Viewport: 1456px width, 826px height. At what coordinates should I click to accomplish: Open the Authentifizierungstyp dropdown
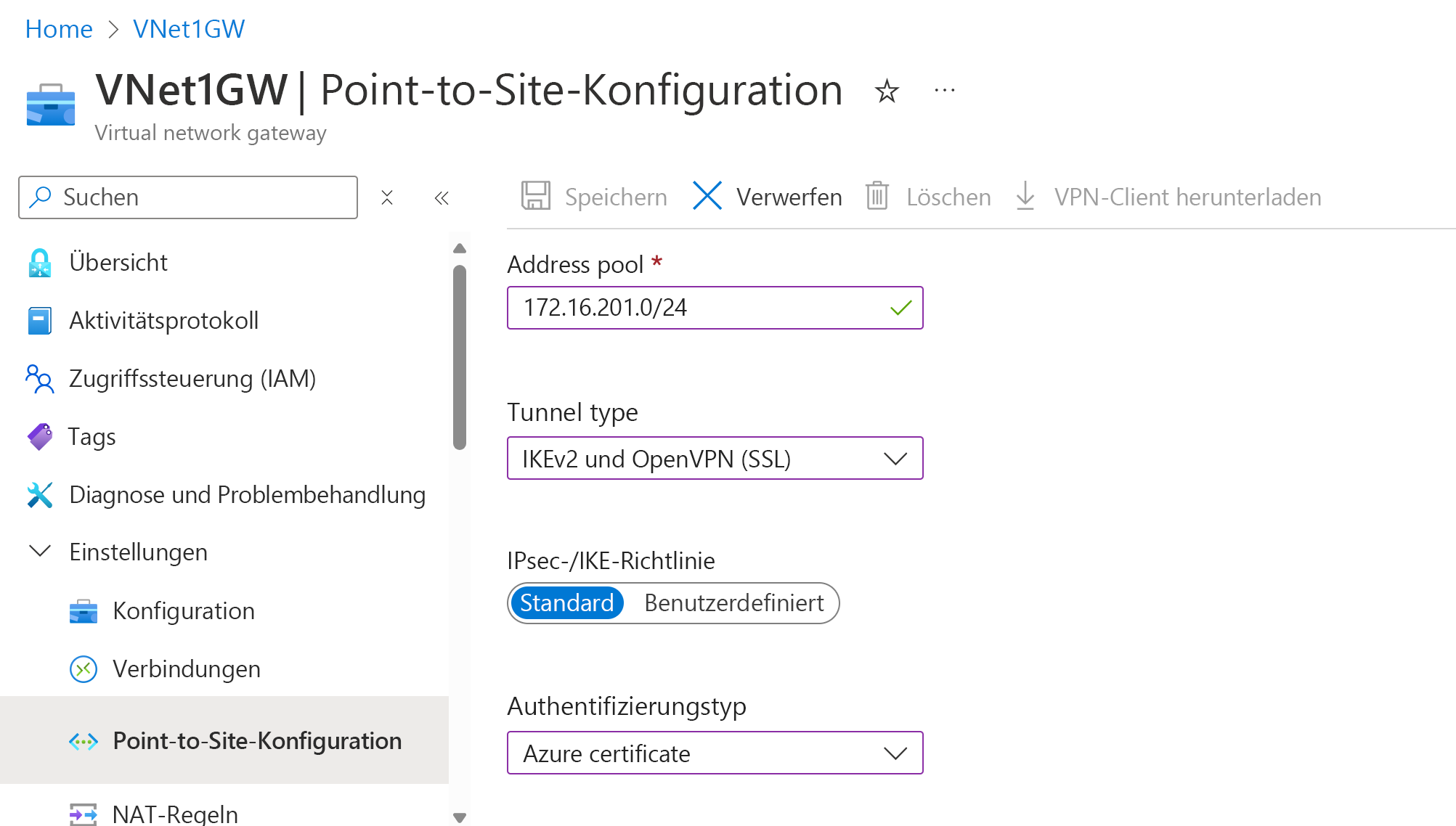[x=715, y=753]
